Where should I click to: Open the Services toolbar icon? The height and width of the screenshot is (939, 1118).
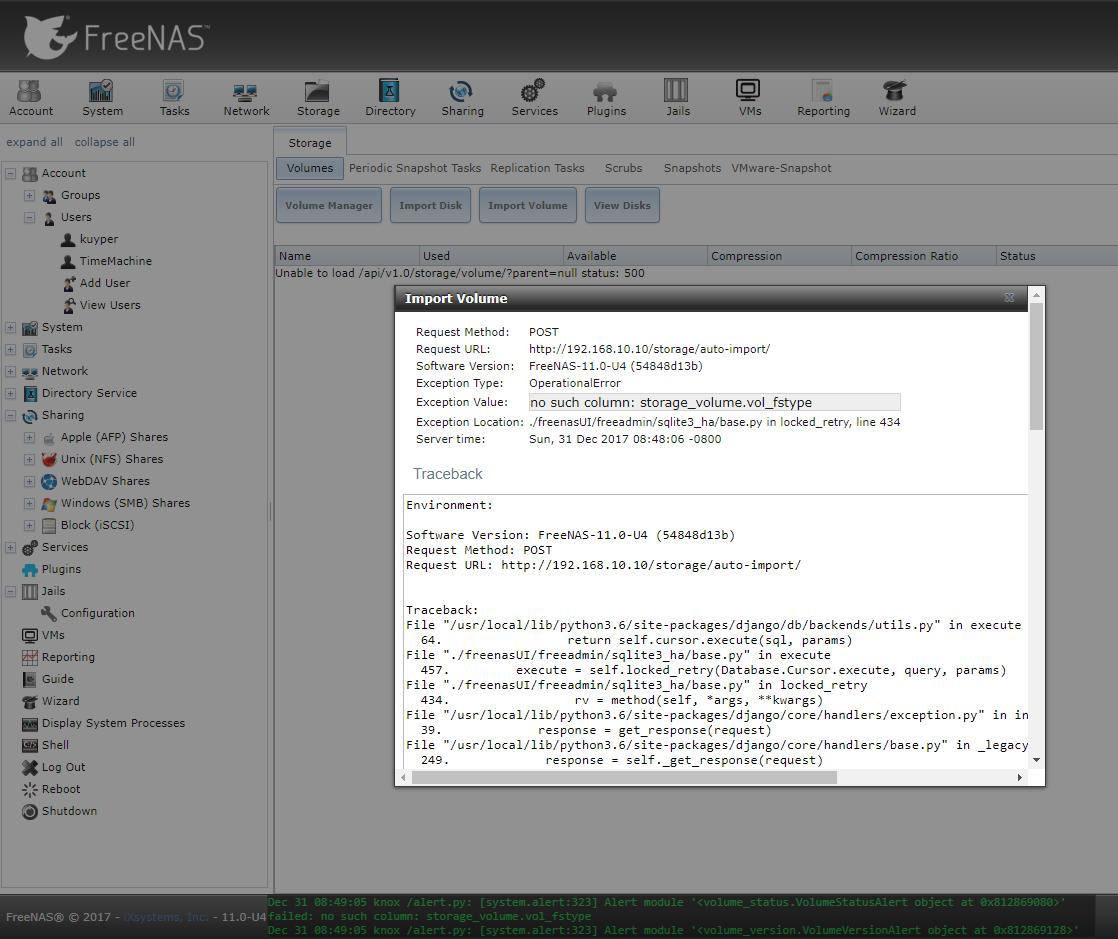[x=534, y=98]
